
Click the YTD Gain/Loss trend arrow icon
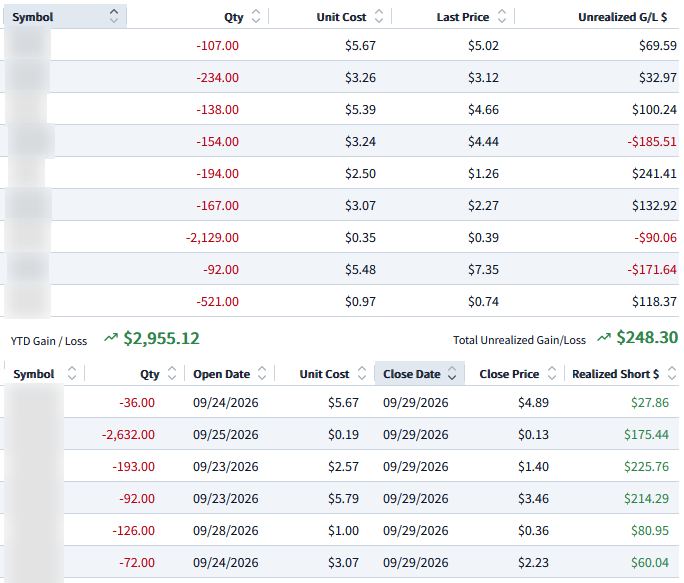tap(111, 338)
